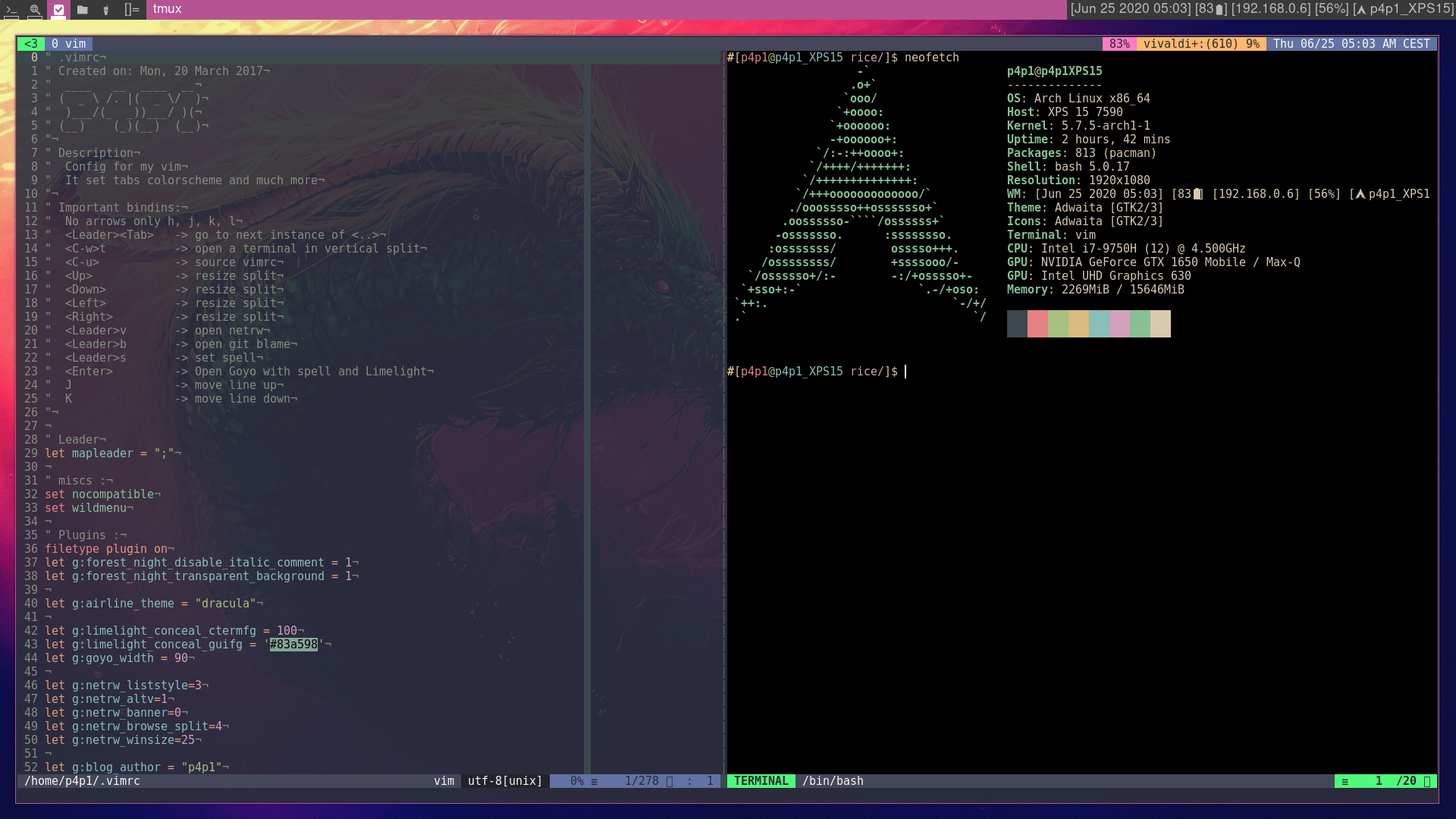This screenshot has width=1456, height=819.
Task: Switch to the terminal tag icon
Action: (x=11, y=10)
